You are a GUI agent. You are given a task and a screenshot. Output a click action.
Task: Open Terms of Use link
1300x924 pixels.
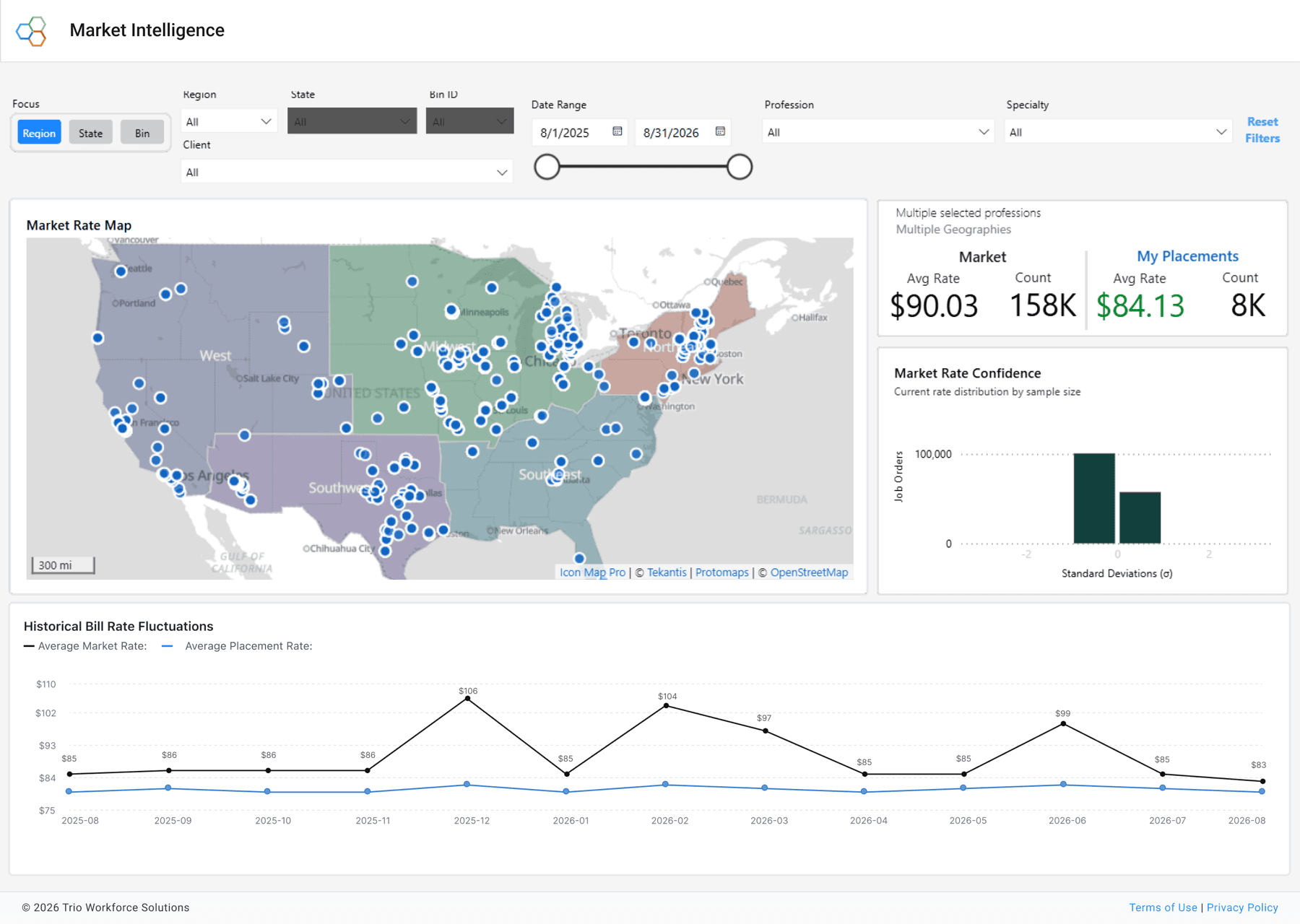[x=1163, y=907]
